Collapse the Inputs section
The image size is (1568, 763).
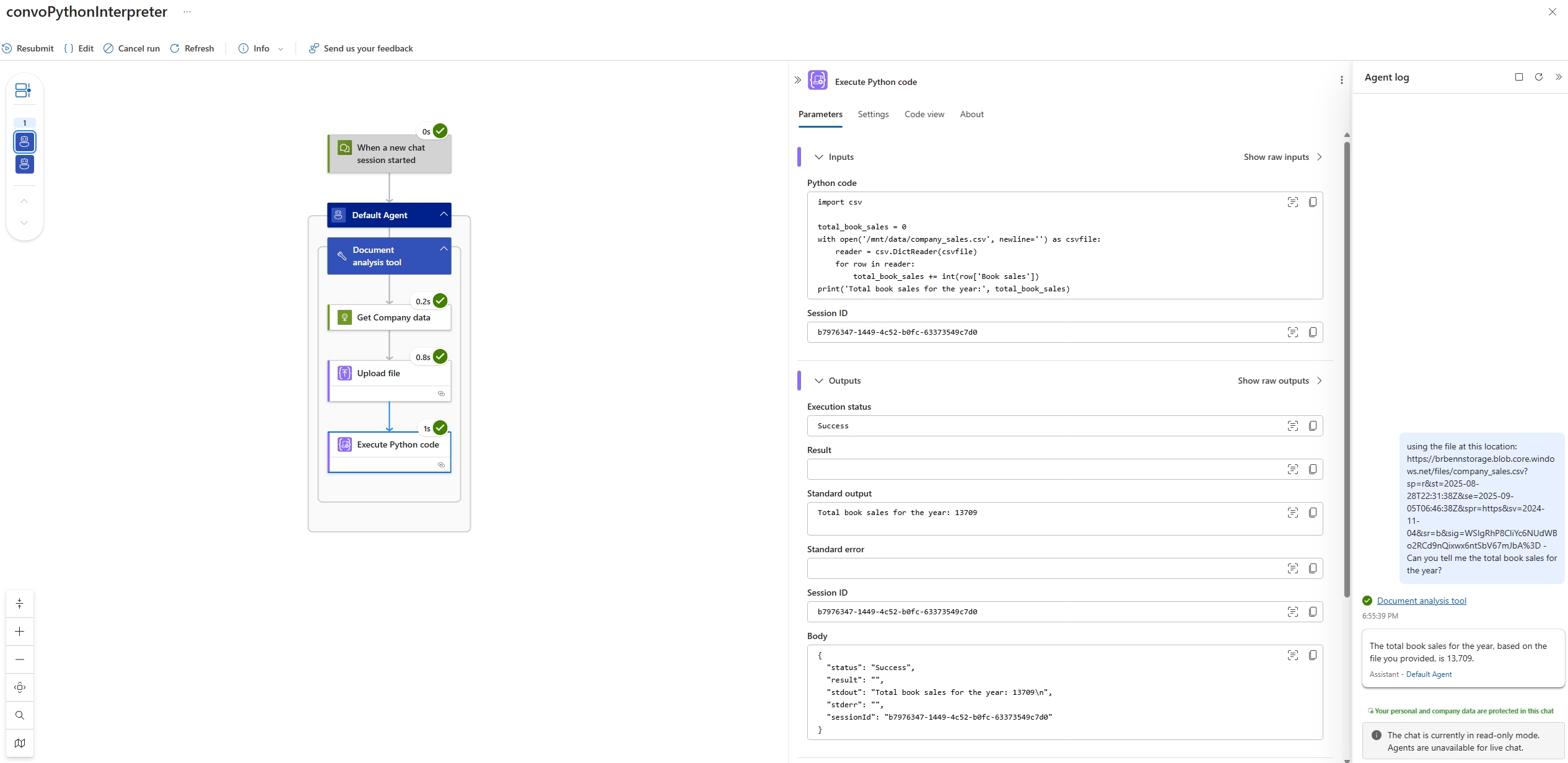(819, 157)
